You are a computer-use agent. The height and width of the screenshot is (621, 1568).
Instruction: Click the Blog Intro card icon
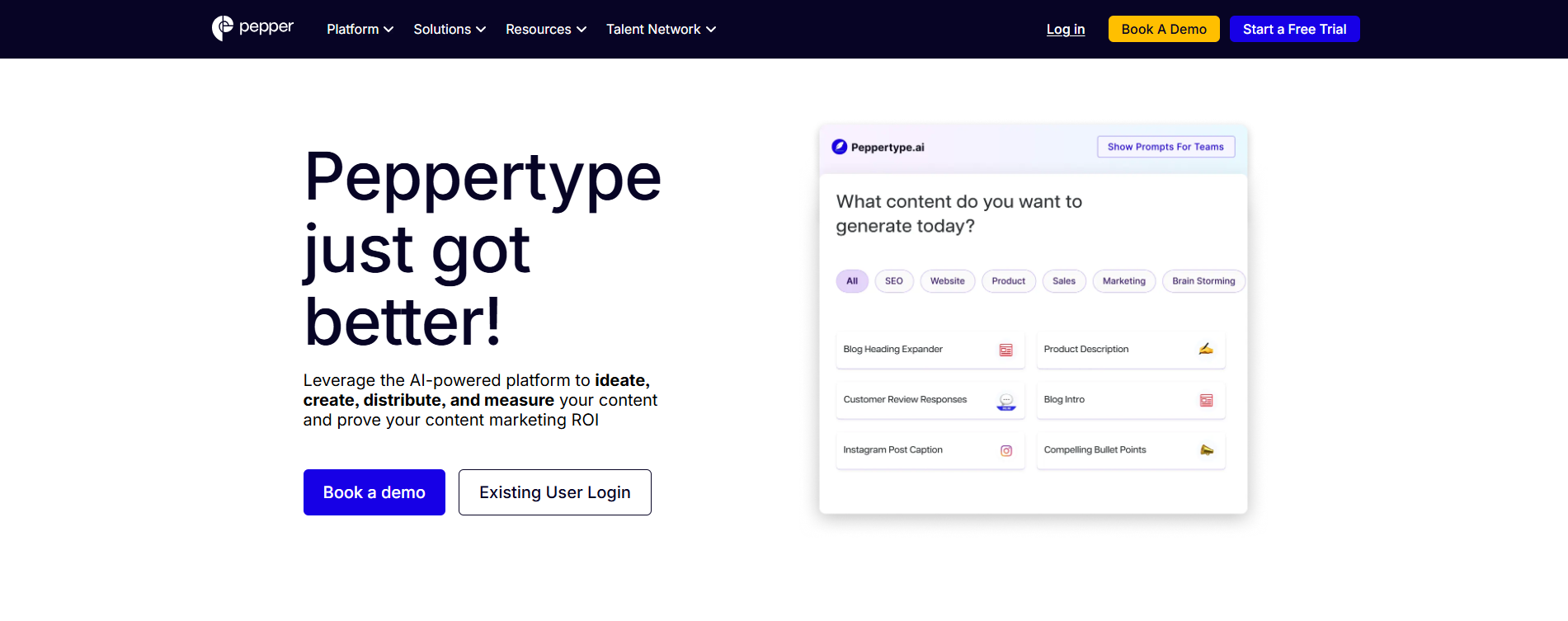[x=1206, y=400]
